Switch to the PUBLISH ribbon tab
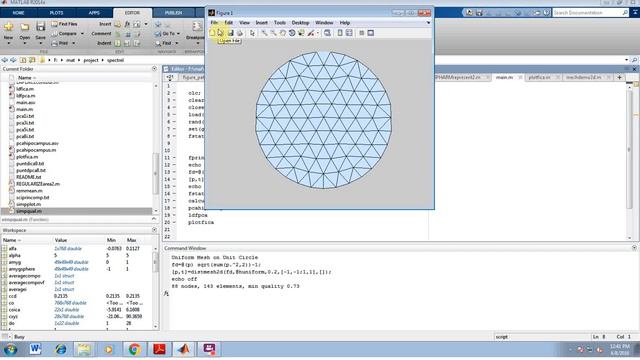 click(173, 13)
